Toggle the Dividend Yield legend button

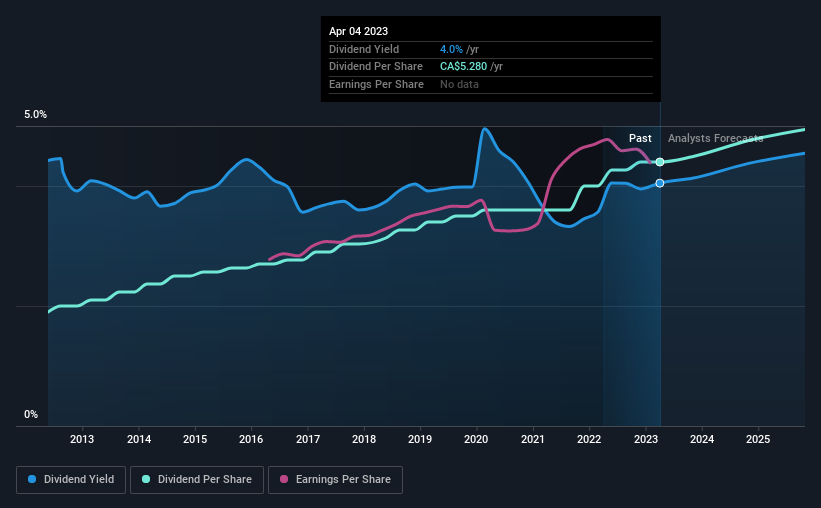(x=71, y=480)
